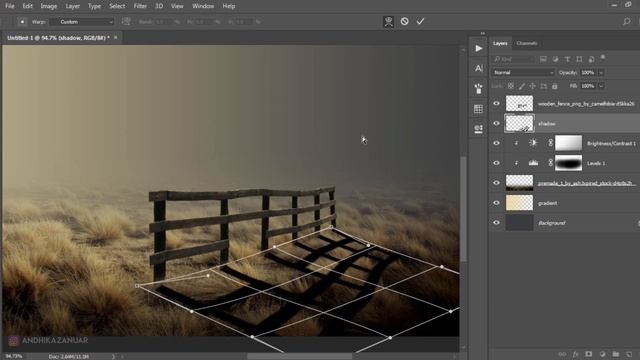Click the Brightness/Contrast adjustment sun icon
Viewport: 640px width, 360px height.
pyautogui.click(x=533, y=143)
